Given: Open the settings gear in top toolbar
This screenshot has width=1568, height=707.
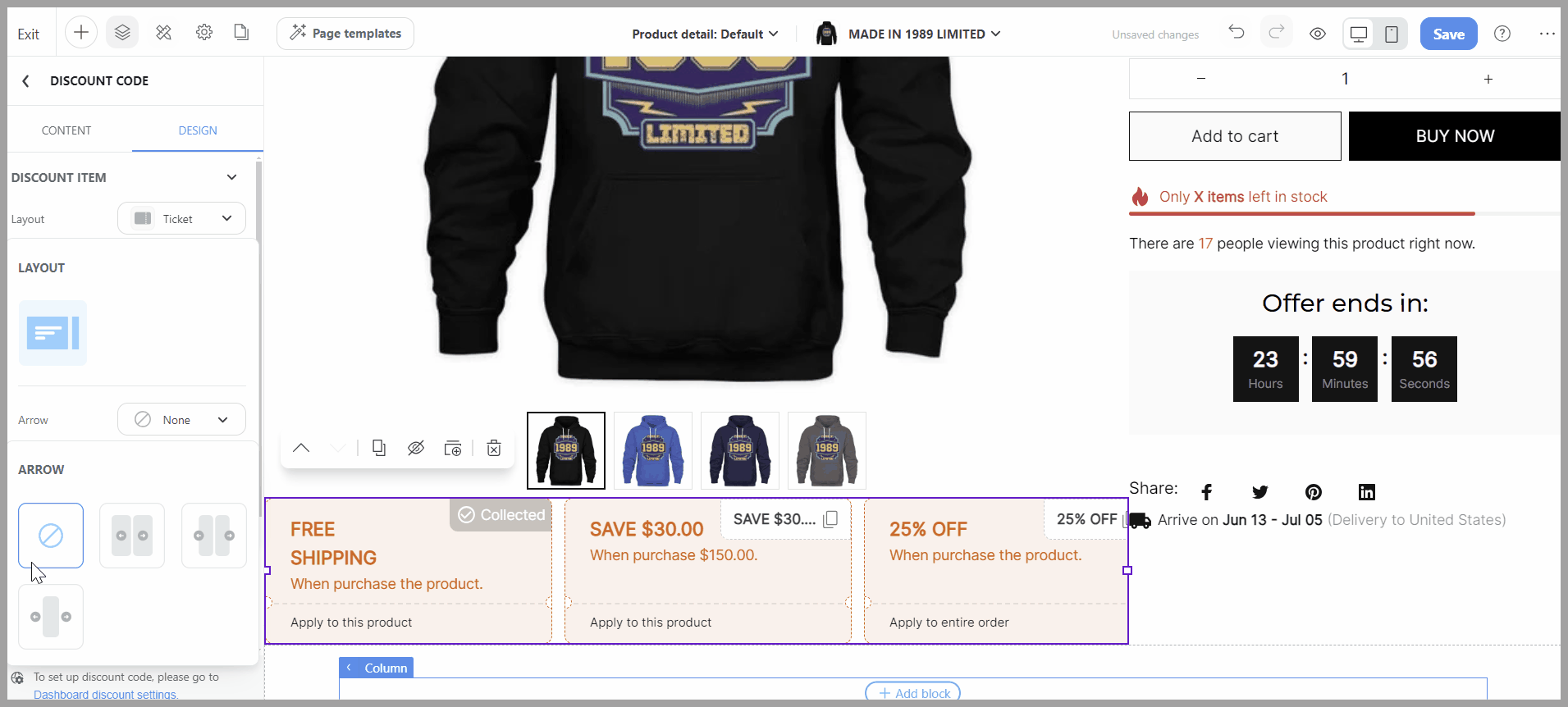Looking at the screenshot, I should [x=204, y=33].
